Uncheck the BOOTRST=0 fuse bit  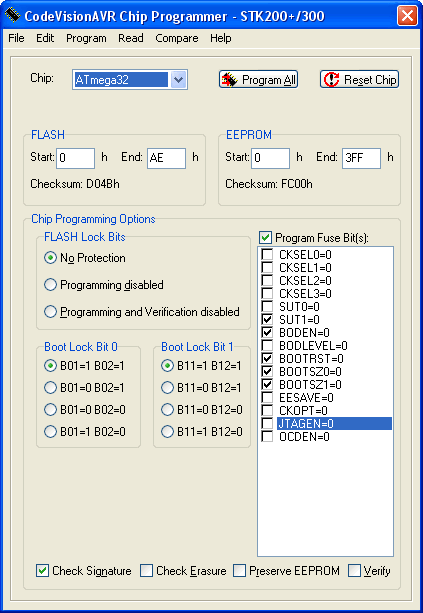[267, 358]
